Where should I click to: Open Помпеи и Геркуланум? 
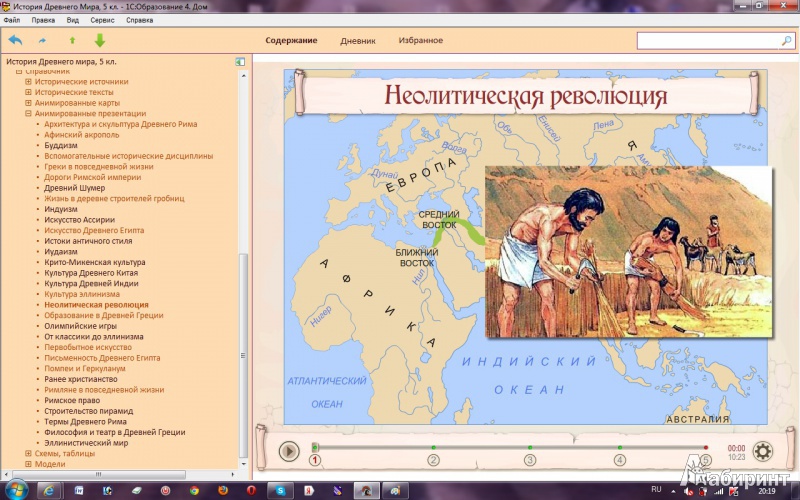click(85, 368)
